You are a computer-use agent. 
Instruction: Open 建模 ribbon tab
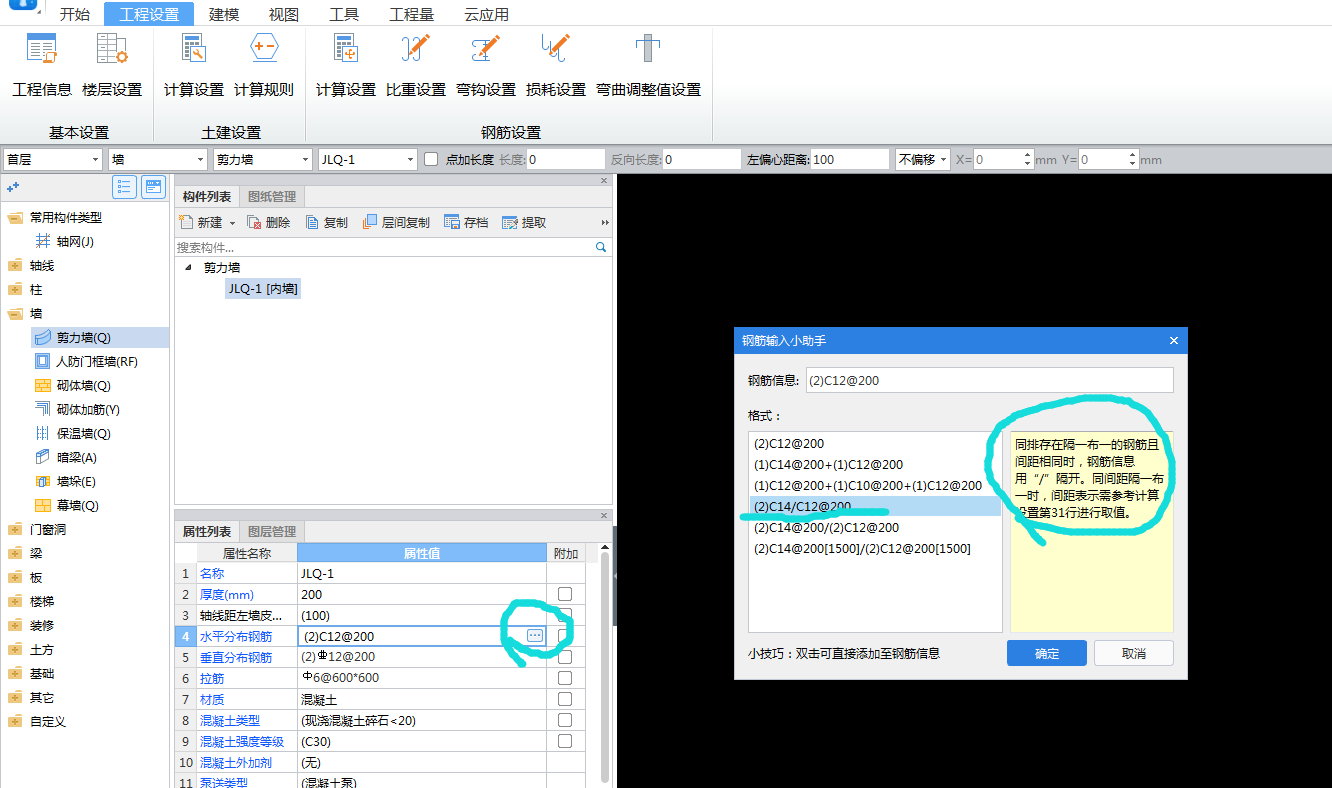click(x=224, y=14)
